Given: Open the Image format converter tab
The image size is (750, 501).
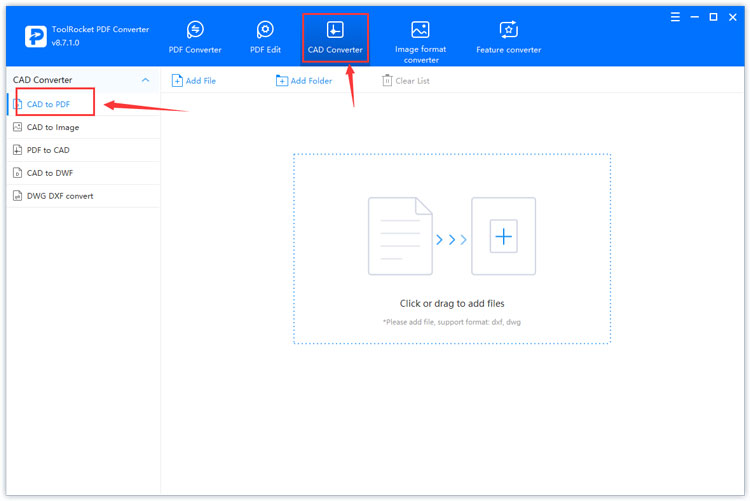Looking at the screenshot, I should (x=420, y=42).
